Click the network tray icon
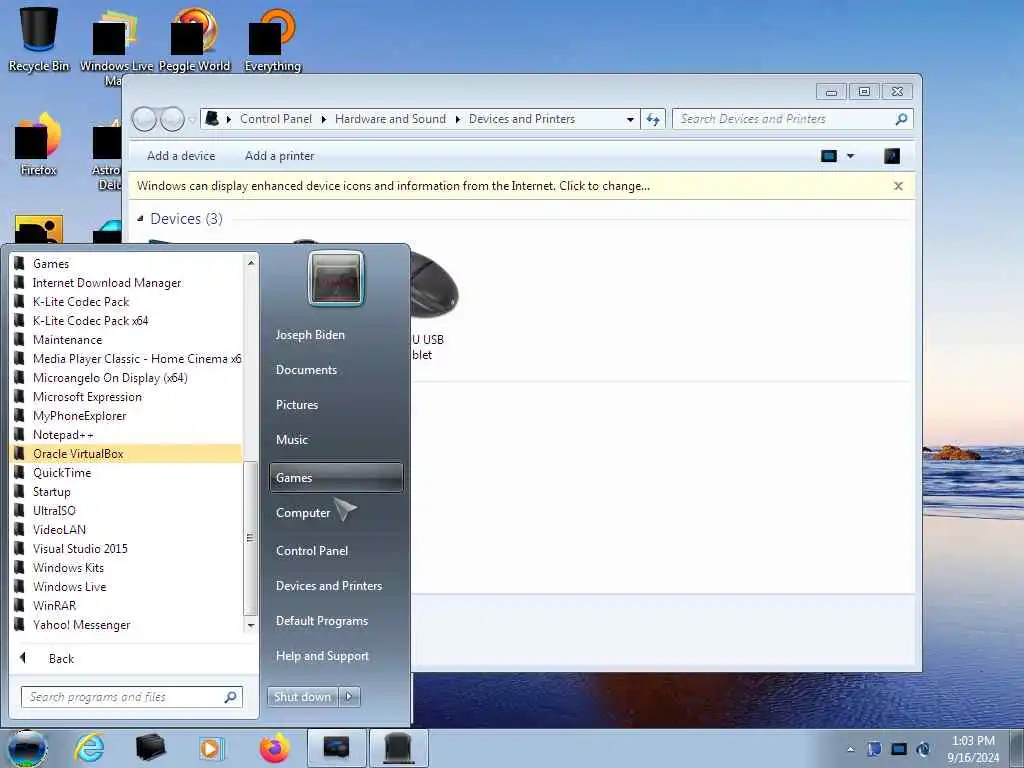The image size is (1024, 768). [x=899, y=749]
